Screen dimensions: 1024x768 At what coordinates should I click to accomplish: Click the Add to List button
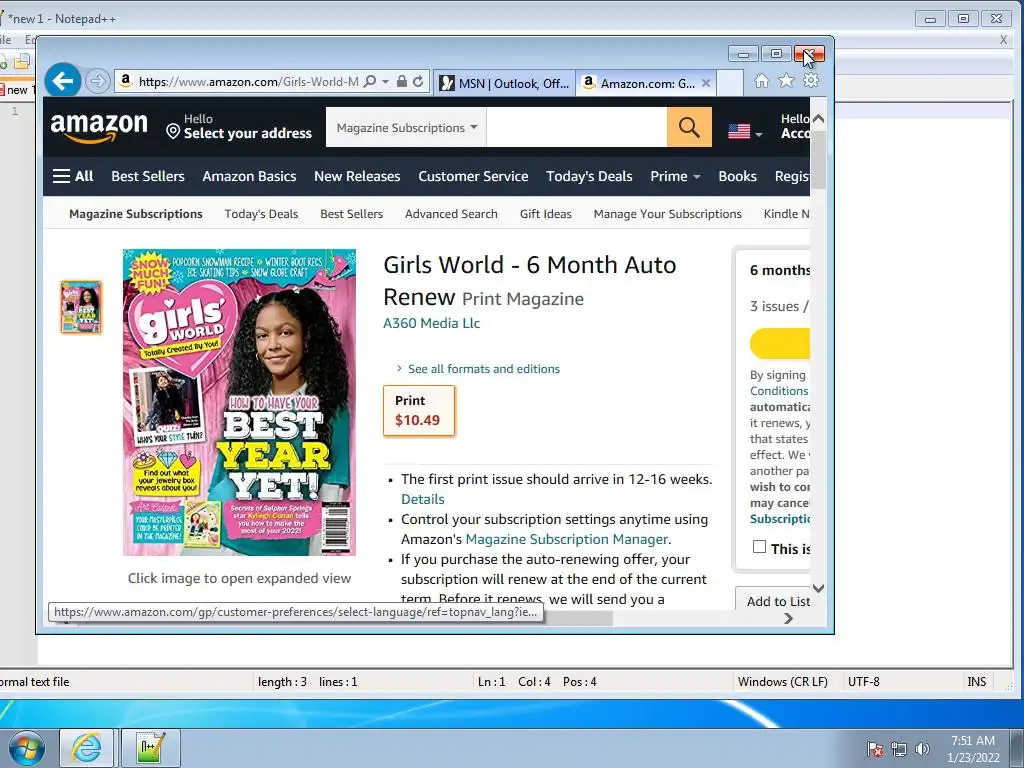click(x=775, y=601)
